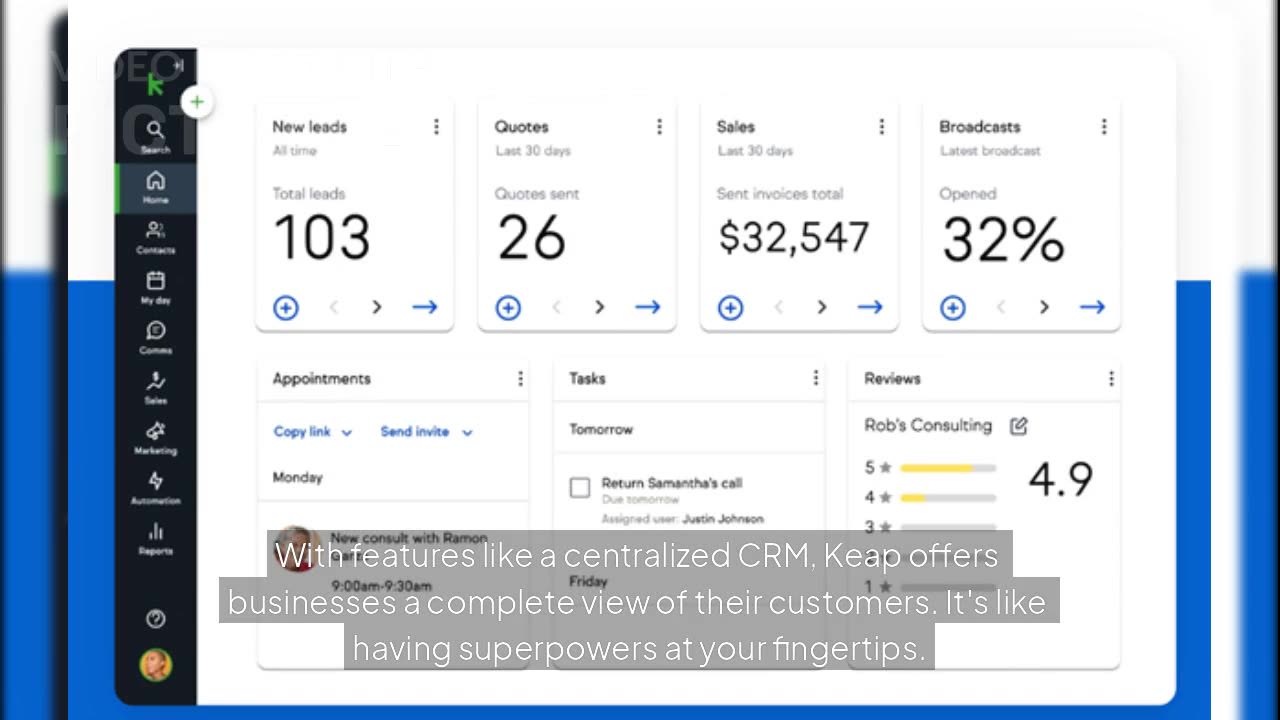The height and width of the screenshot is (720, 1280).
Task: Go to Sales via blue arrow
Action: (870, 307)
